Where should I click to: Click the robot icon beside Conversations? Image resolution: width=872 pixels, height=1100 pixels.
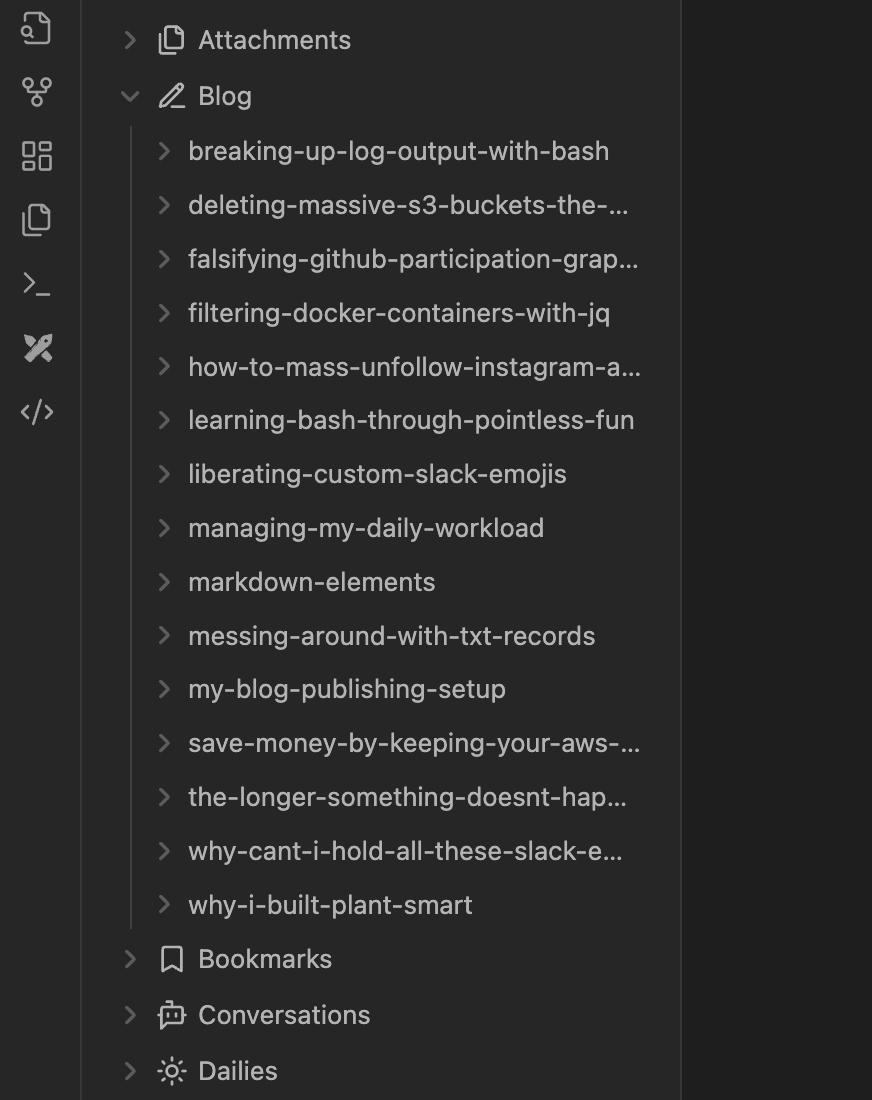[172, 1015]
